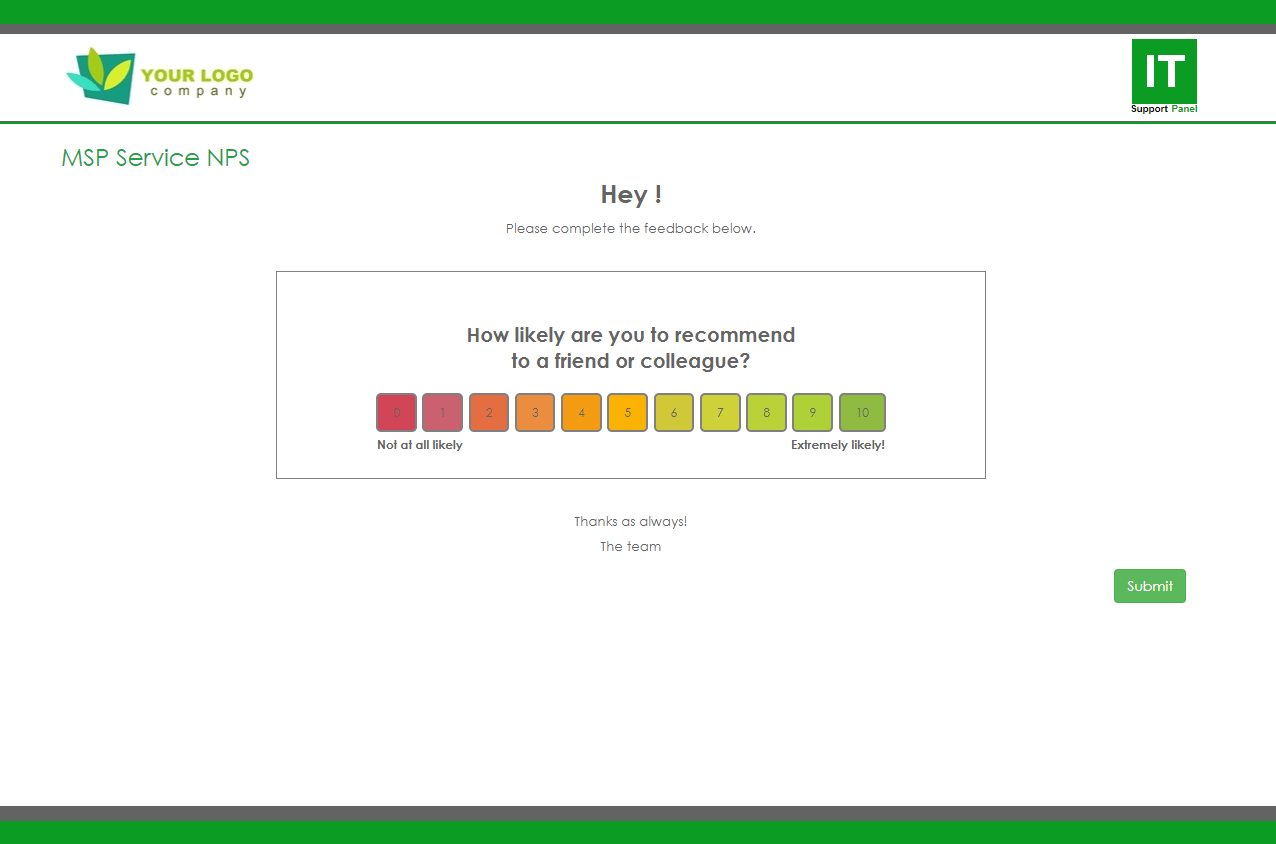Rate 4 on the likelihood scale
1276x844 pixels.
tap(581, 412)
